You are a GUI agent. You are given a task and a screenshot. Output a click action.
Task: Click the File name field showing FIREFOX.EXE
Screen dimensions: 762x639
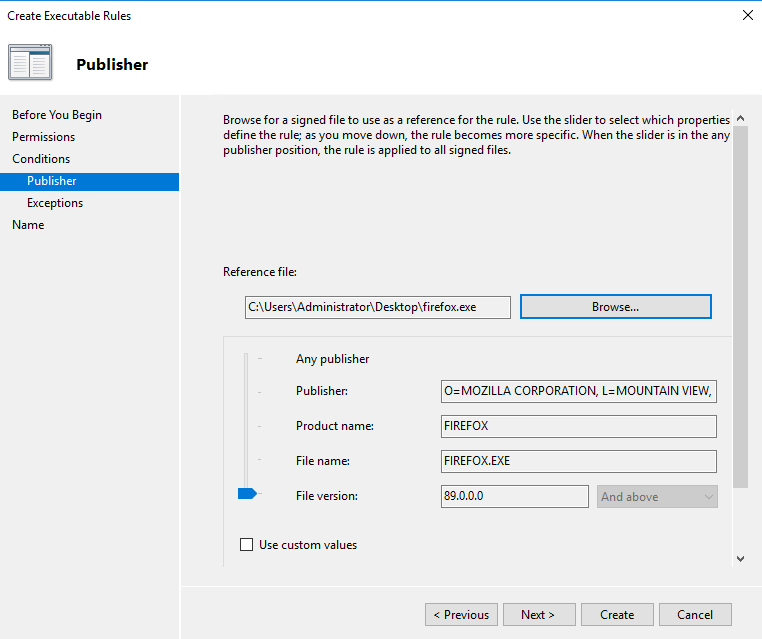coord(578,461)
